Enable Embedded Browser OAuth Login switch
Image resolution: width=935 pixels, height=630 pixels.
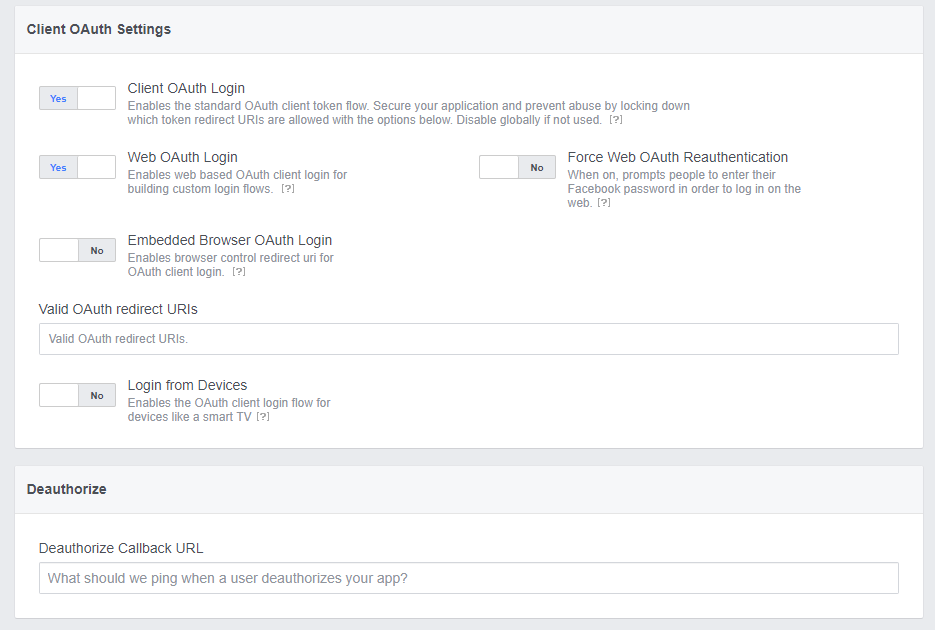(77, 250)
